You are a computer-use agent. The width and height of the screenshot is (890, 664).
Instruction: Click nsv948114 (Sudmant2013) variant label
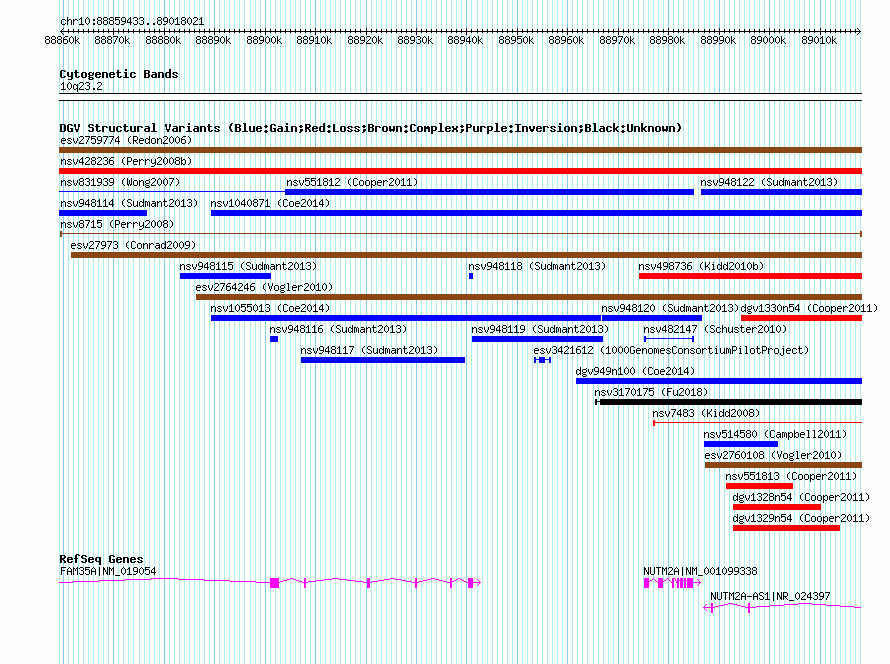pyautogui.click(x=129, y=203)
